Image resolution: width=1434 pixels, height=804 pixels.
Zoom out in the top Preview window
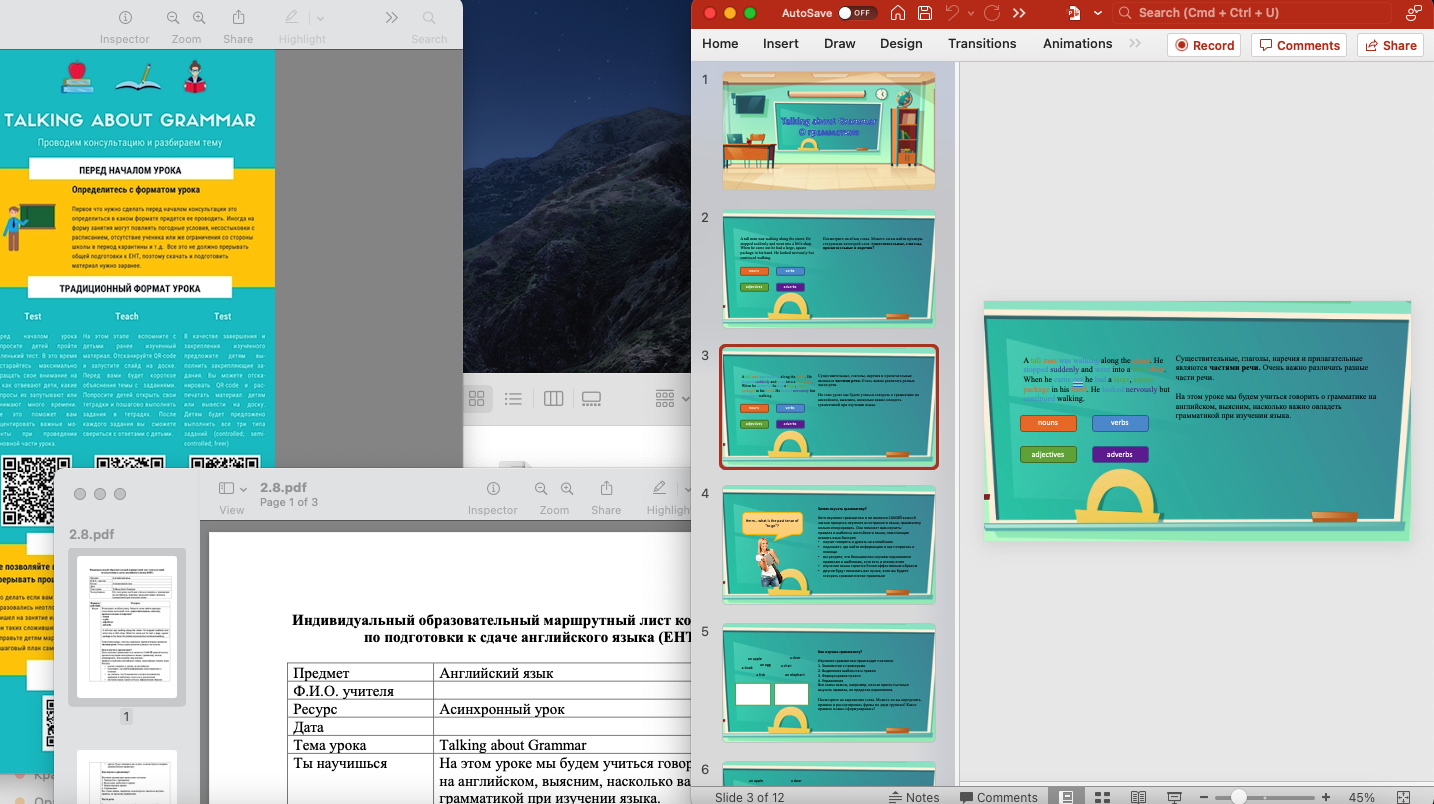tap(173, 18)
